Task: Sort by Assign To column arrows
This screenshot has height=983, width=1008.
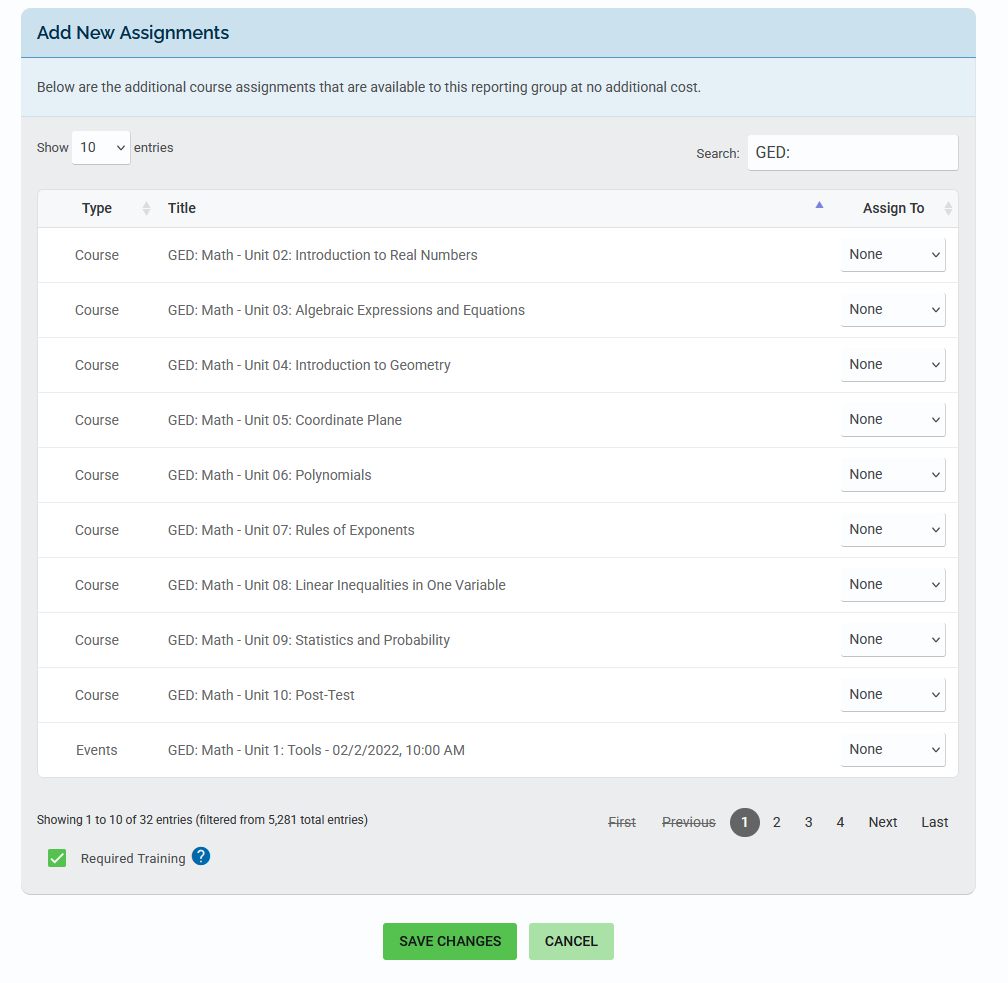Action: click(948, 208)
